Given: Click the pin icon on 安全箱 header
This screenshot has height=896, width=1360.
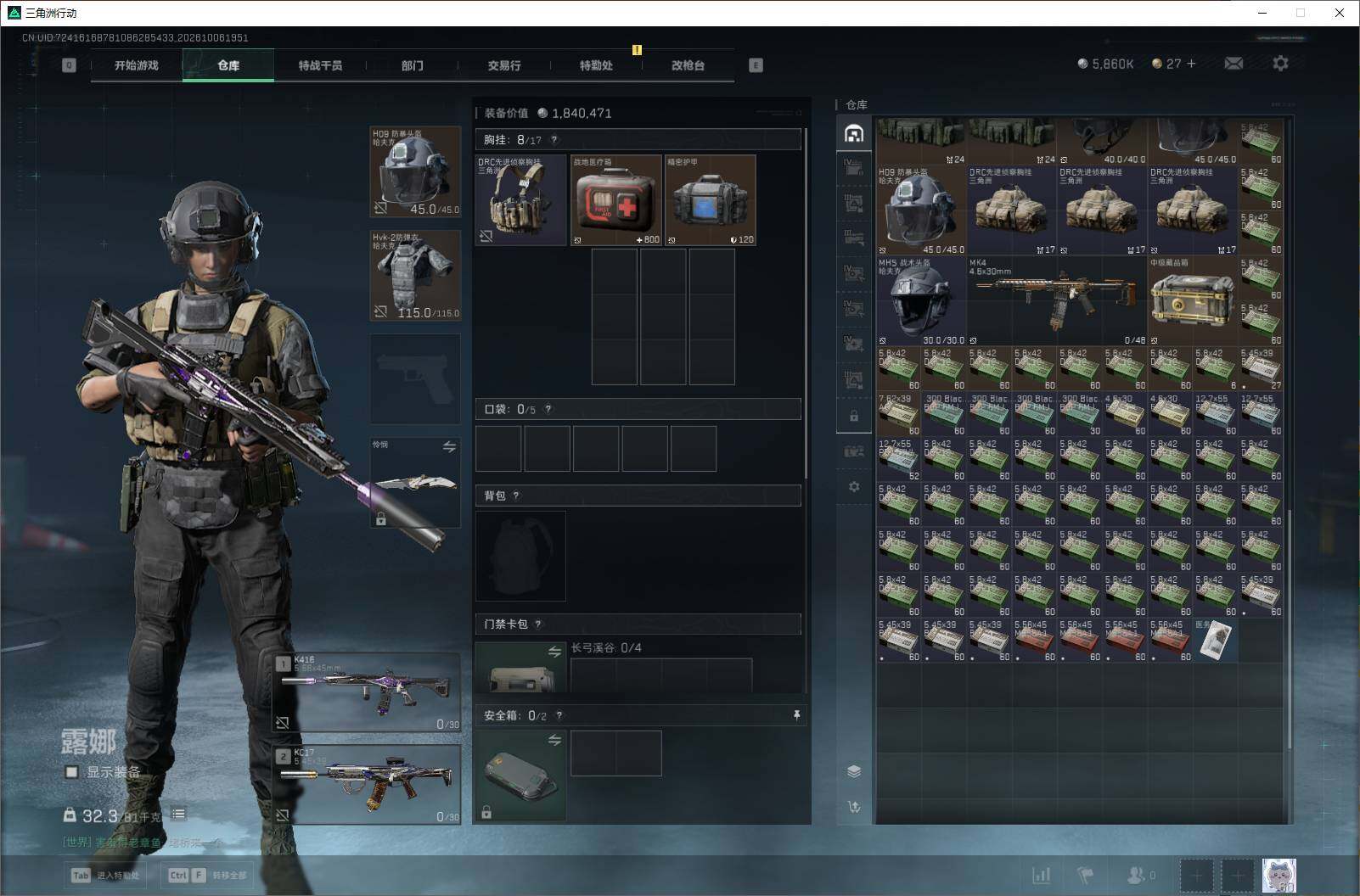Looking at the screenshot, I should [796, 715].
